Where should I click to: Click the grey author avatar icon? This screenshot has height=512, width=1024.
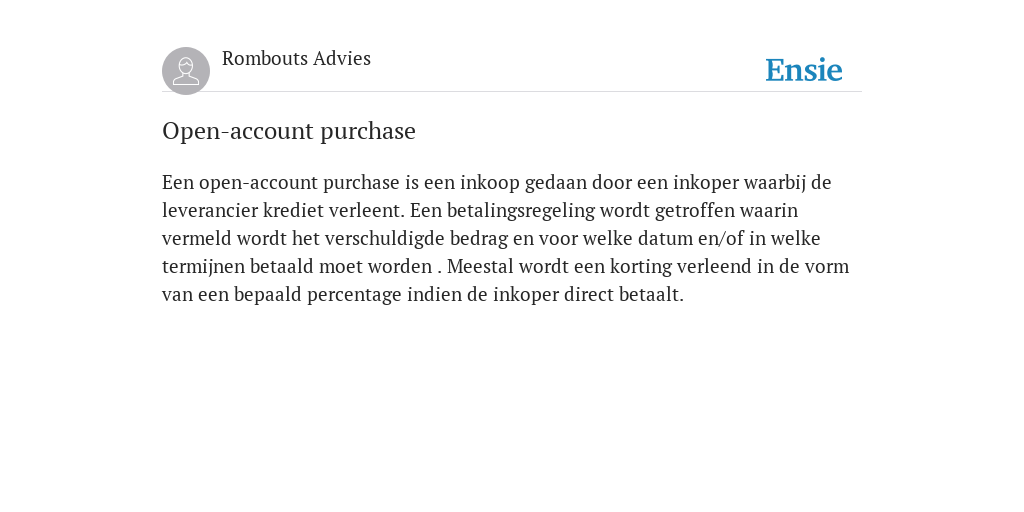(186, 71)
